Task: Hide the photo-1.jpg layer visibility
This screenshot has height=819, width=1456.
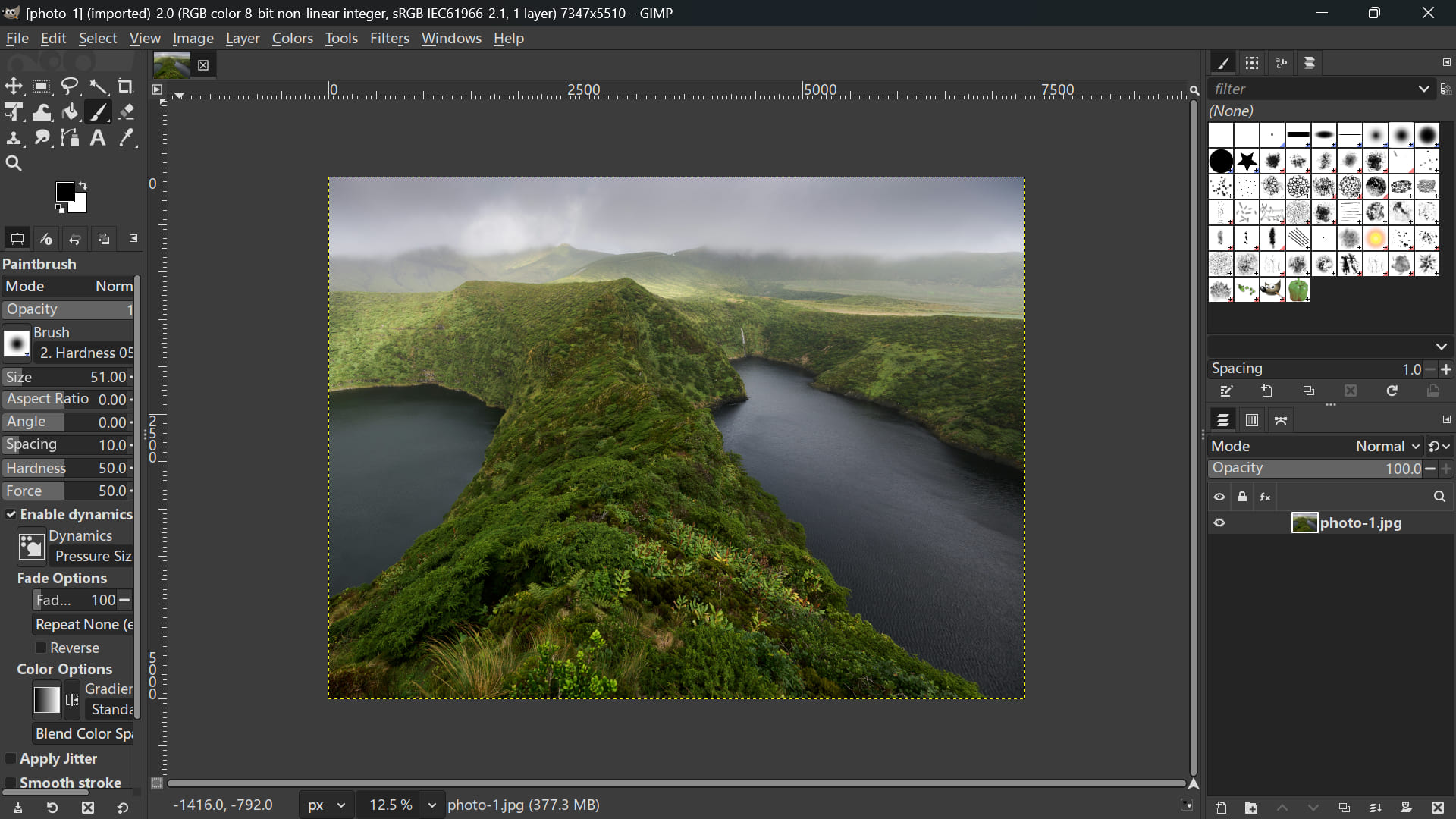Action: coord(1219,522)
